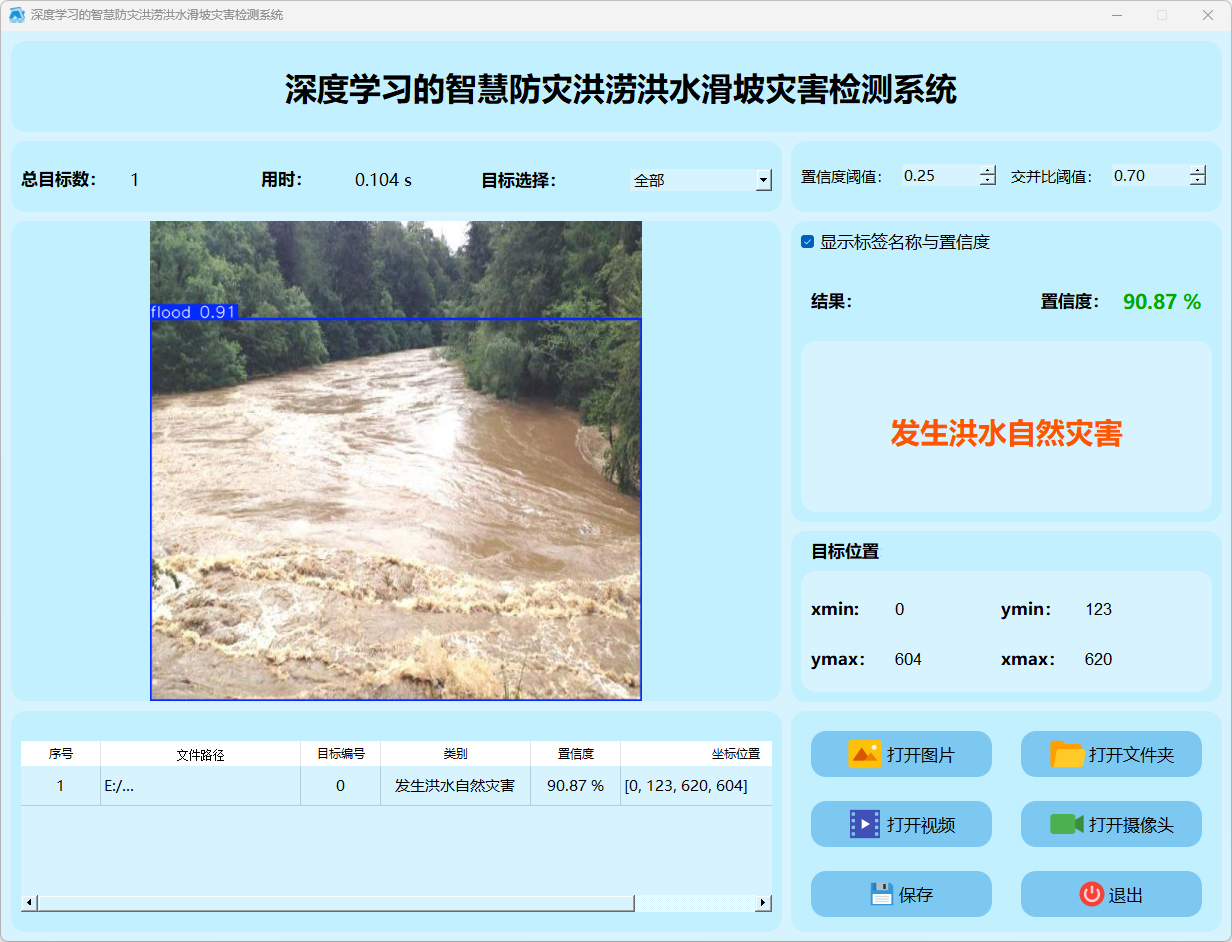The width and height of the screenshot is (1232, 942).
Task: Click the IoU threshold value field 0.70
Action: [x=1148, y=176]
